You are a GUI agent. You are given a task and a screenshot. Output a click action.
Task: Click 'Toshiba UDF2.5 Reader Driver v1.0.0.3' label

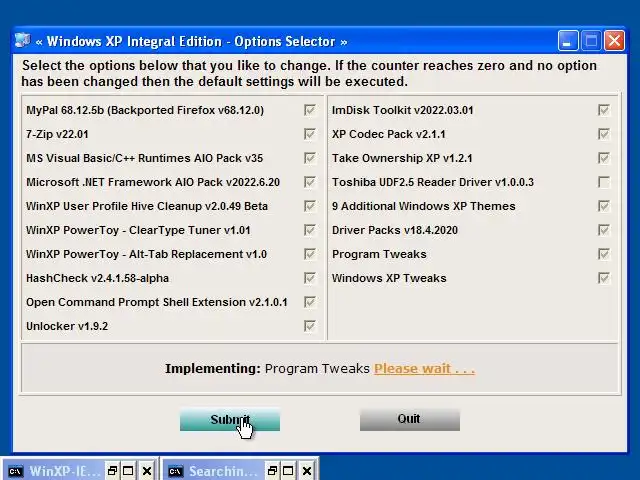tap(433, 182)
